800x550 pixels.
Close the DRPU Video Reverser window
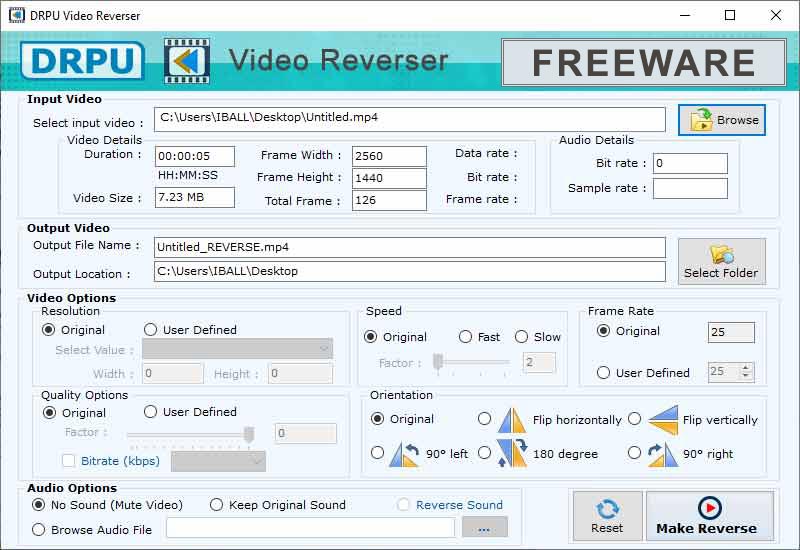pos(776,15)
